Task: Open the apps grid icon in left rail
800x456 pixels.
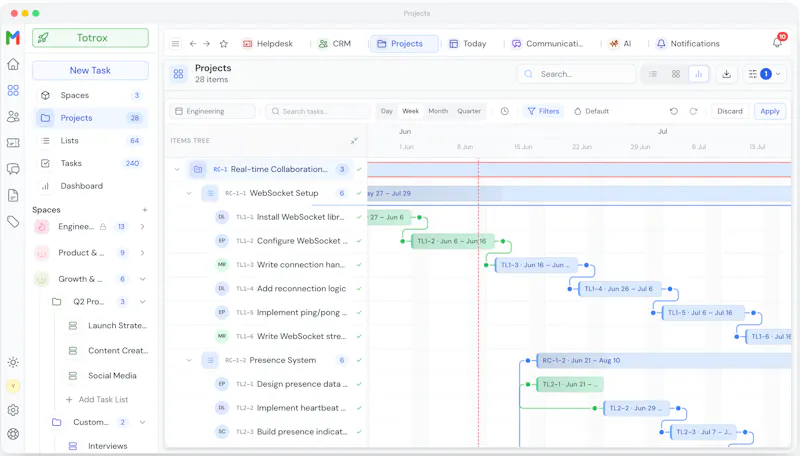Action: (x=13, y=90)
